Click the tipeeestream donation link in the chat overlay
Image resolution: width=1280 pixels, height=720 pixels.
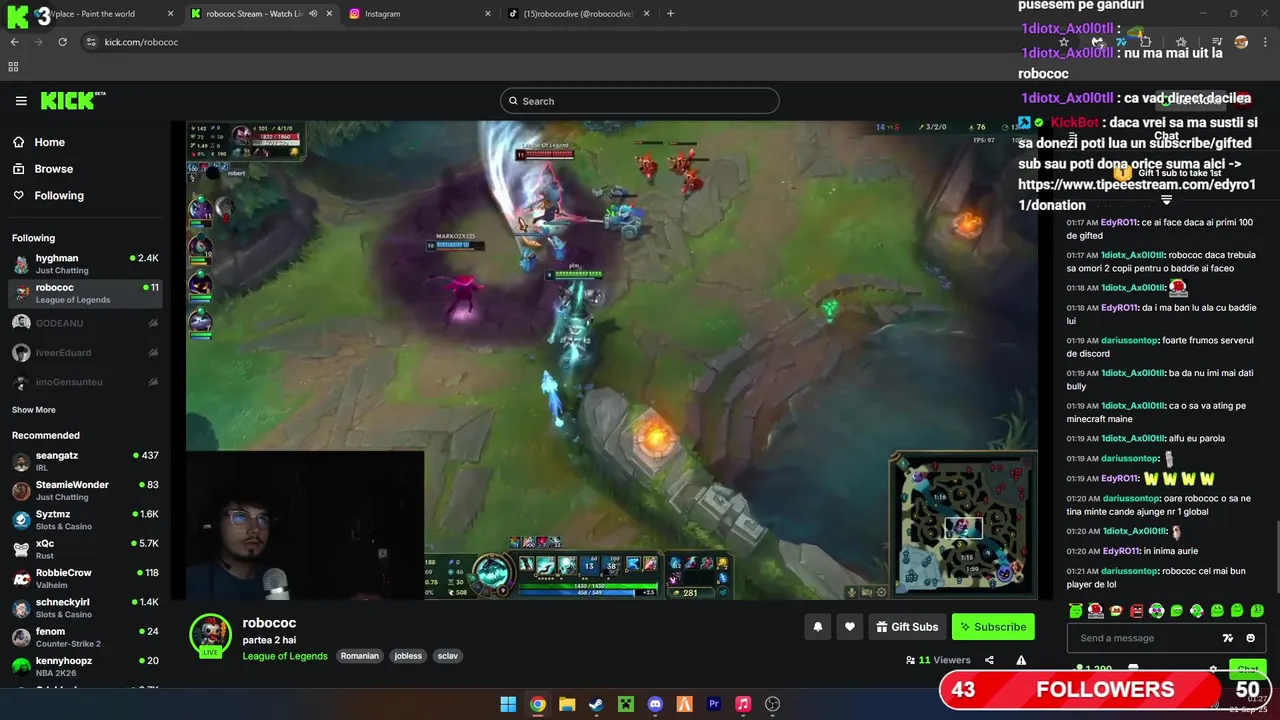(x=1137, y=194)
